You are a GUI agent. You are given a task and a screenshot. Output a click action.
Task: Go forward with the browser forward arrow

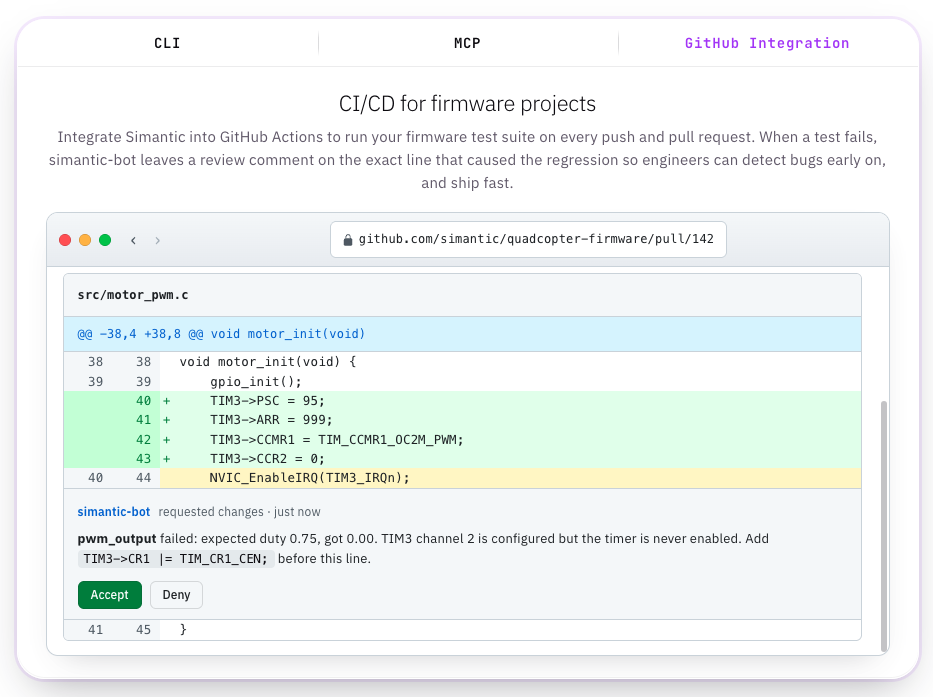(157, 240)
